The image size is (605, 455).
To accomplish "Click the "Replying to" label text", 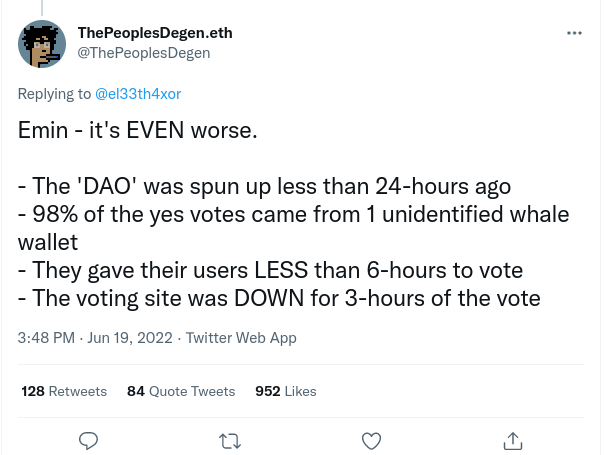I will [54, 94].
